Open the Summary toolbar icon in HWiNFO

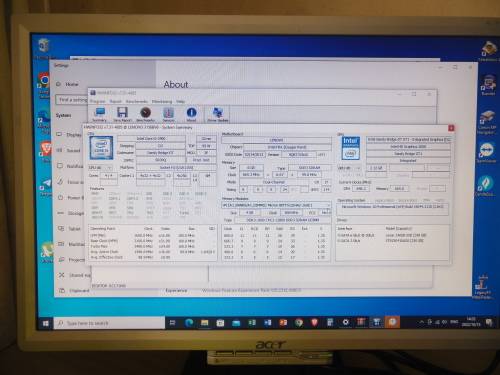pyautogui.click(x=99, y=115)
